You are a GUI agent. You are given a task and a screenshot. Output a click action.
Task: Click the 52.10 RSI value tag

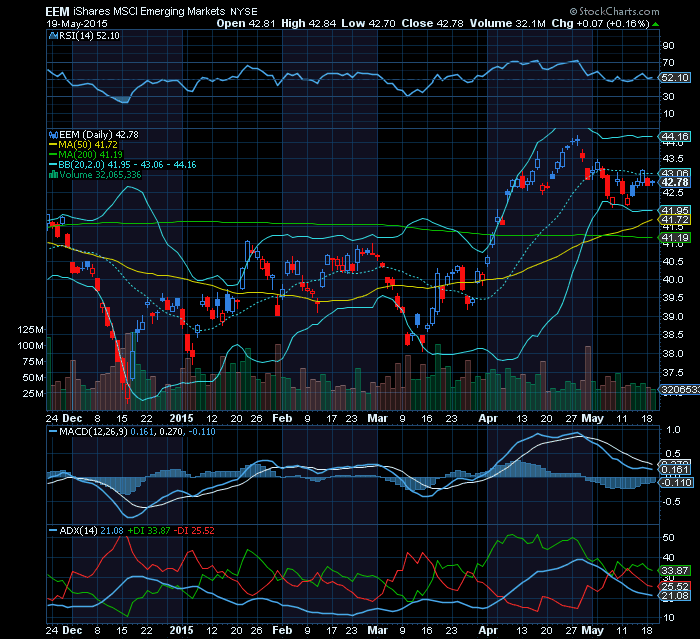(675, 77)
